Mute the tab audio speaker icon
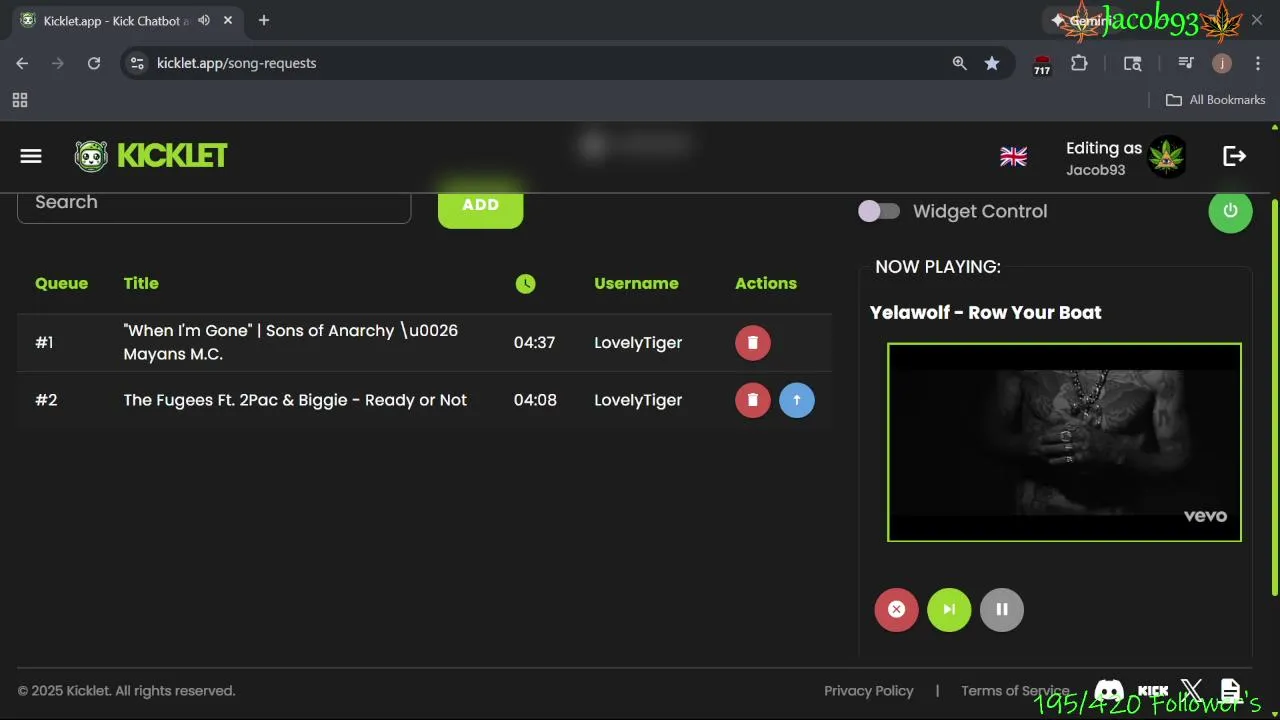Viewport: 1280px width, 720px height. pyautogui.click(x=204, y=20)
